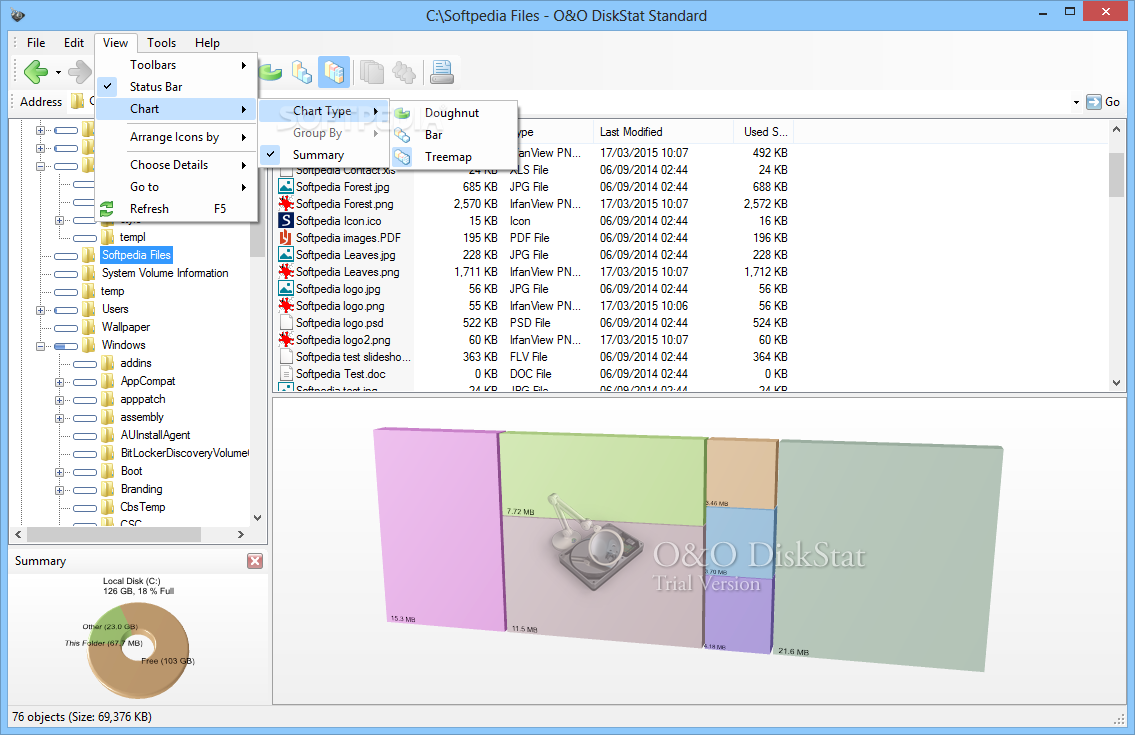Select Softpedia Leaves.png in file list
The height and width of the screenshot is (735, 1135).
click(347, 272)
